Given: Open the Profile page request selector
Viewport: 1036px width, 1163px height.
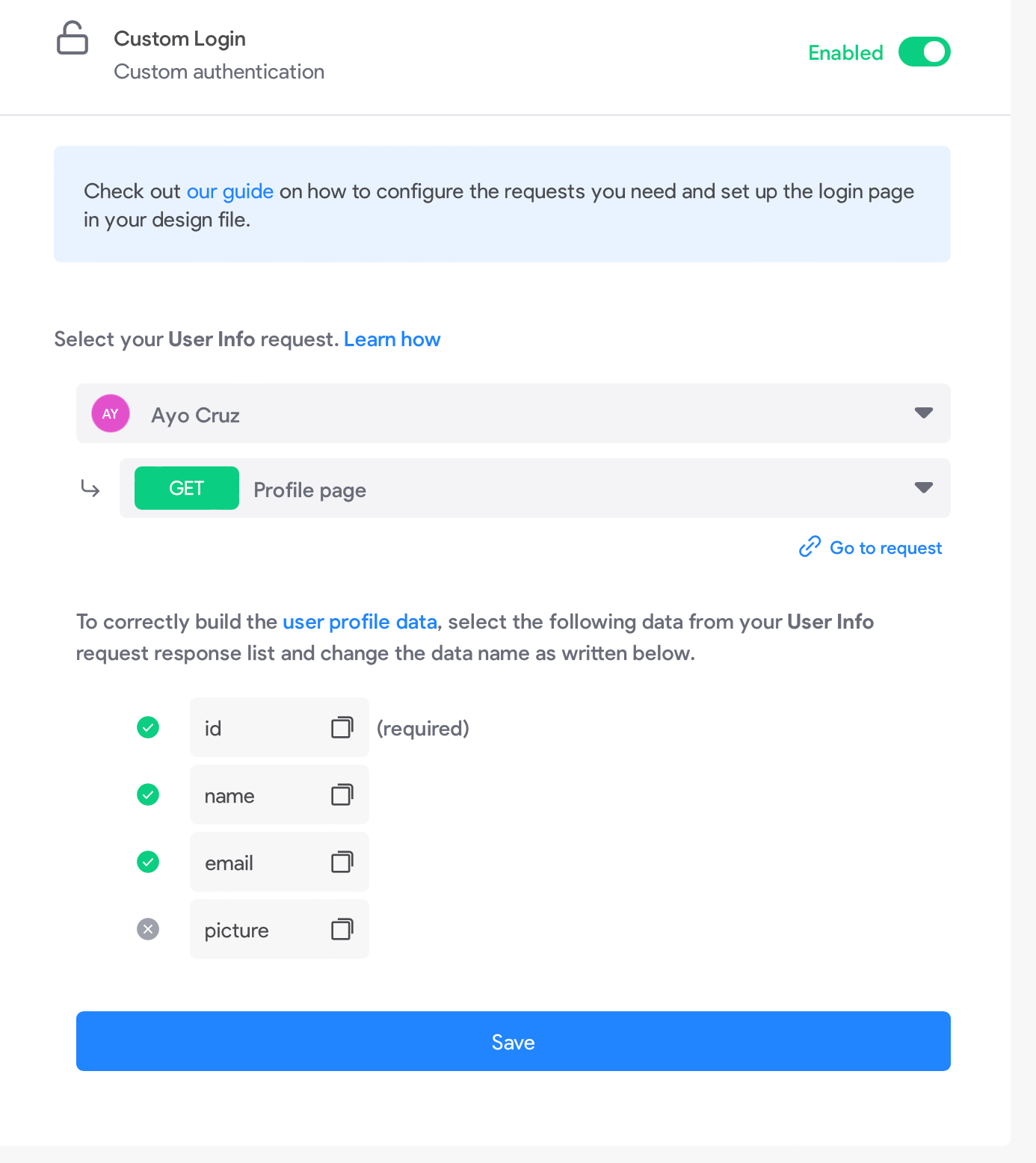Looking at the screenshot, I should (x=535, y=488).
